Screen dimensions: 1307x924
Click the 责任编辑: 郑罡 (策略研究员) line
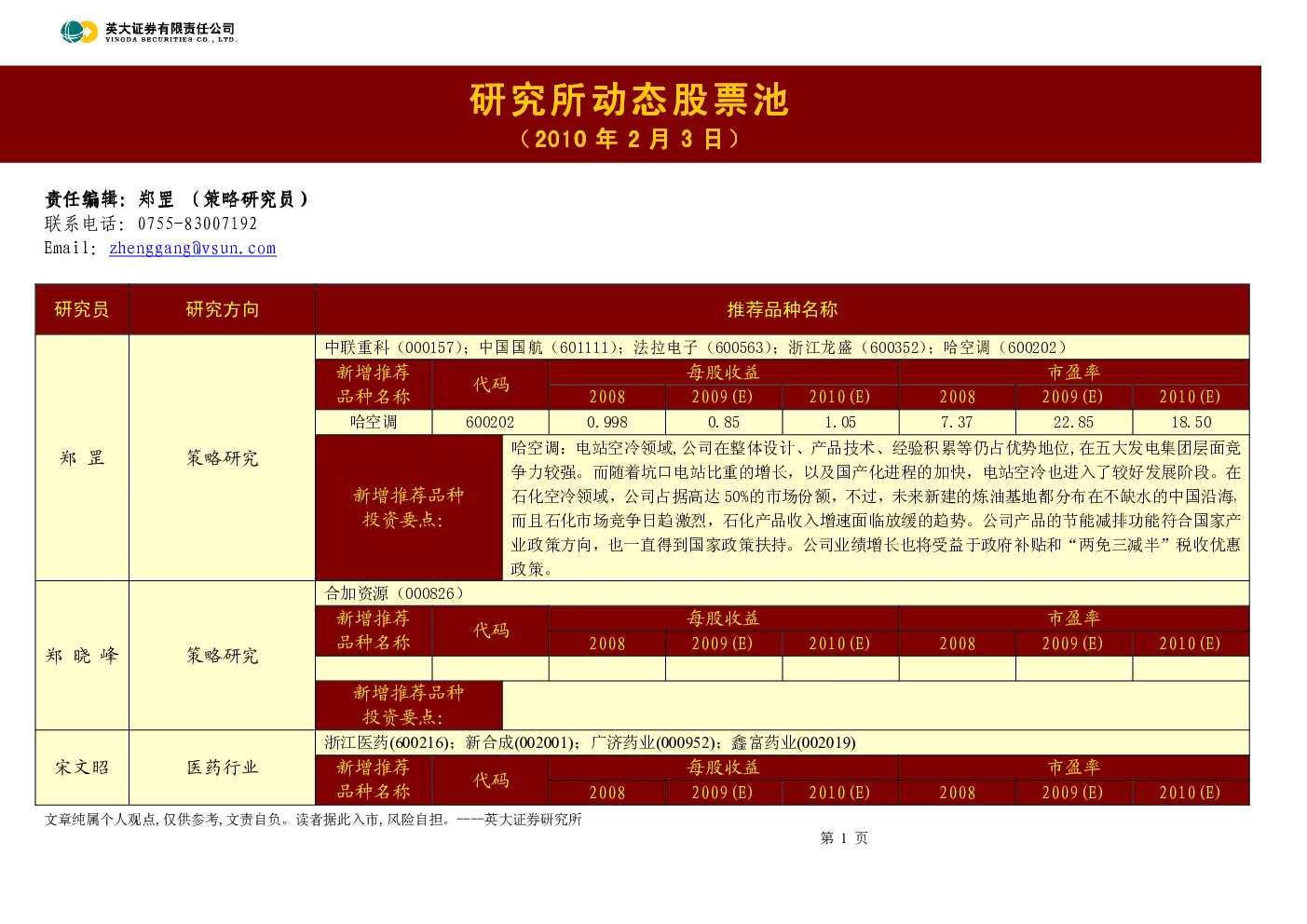pos(177,198)
